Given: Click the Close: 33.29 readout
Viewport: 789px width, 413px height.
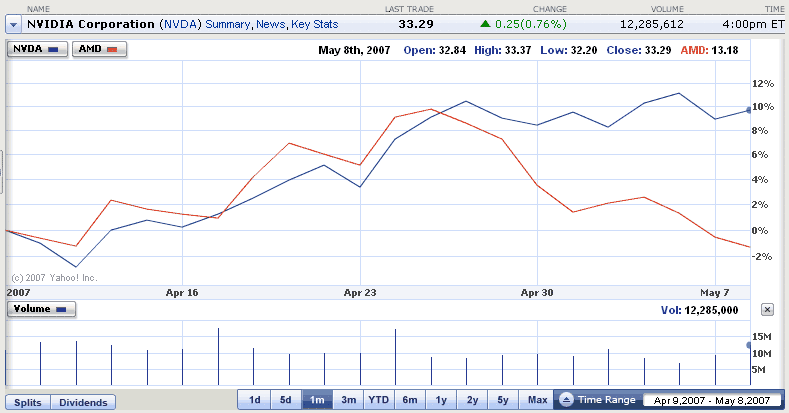Looking at the screenshot, I should click(639, 50).
